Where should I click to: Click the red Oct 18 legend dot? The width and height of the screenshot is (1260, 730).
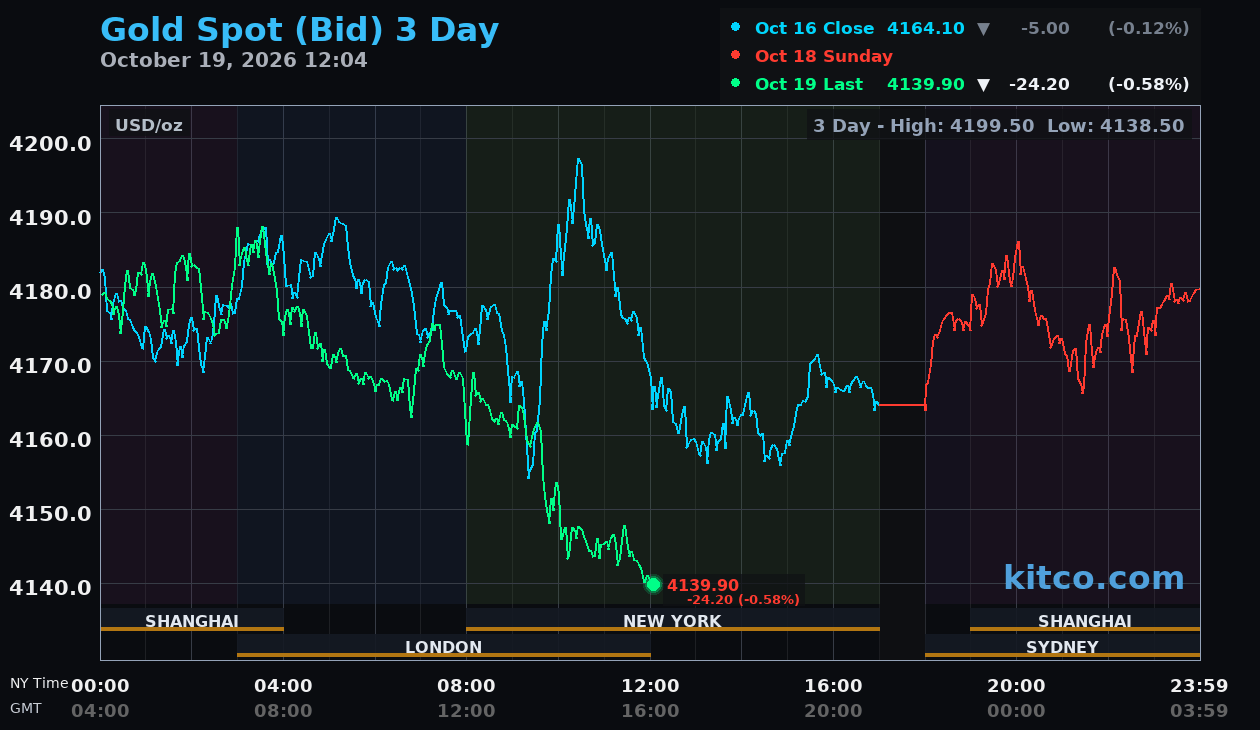click(x=736, y=56)
